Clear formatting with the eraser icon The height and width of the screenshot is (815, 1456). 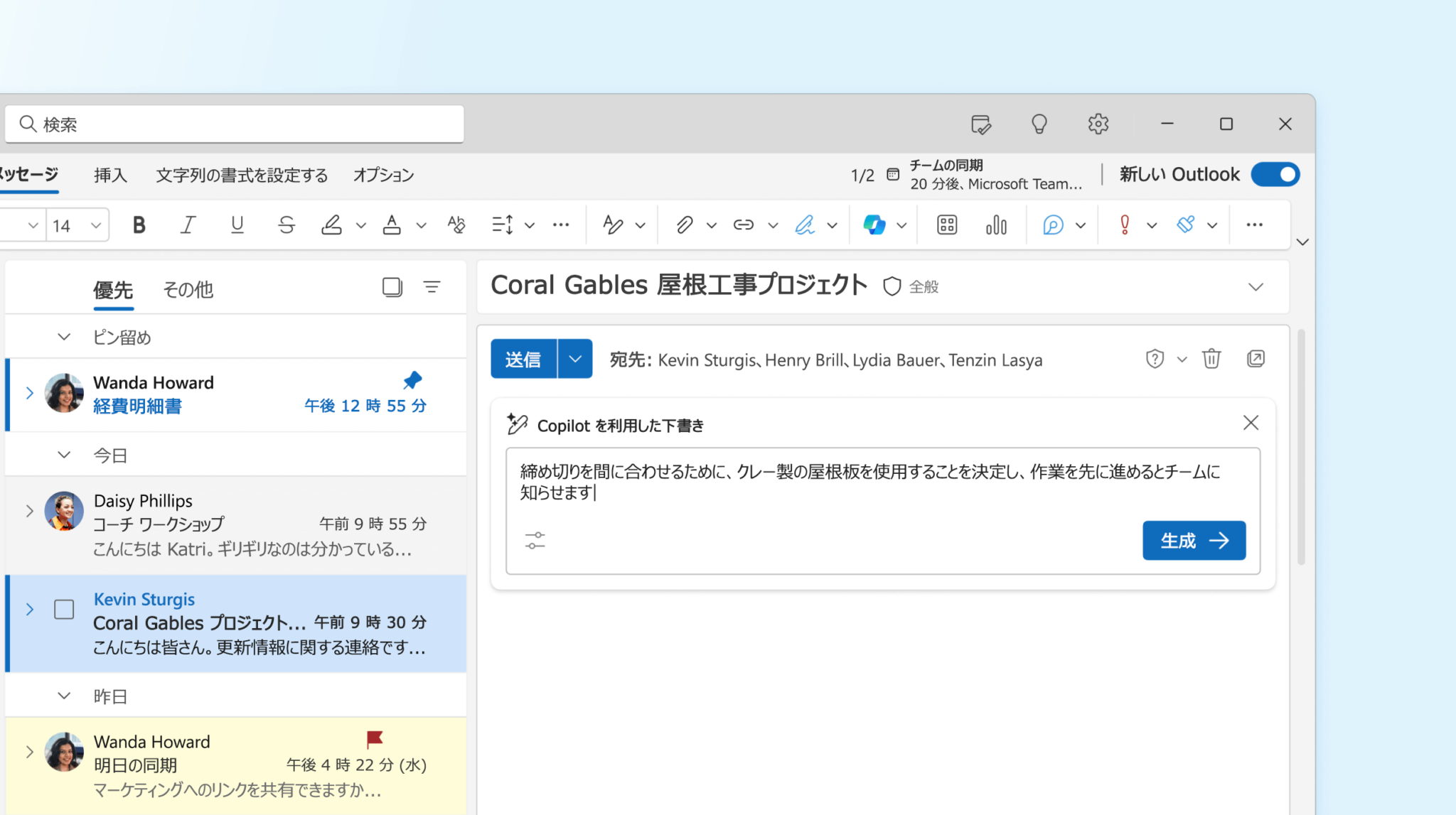[x=456, y=225]
